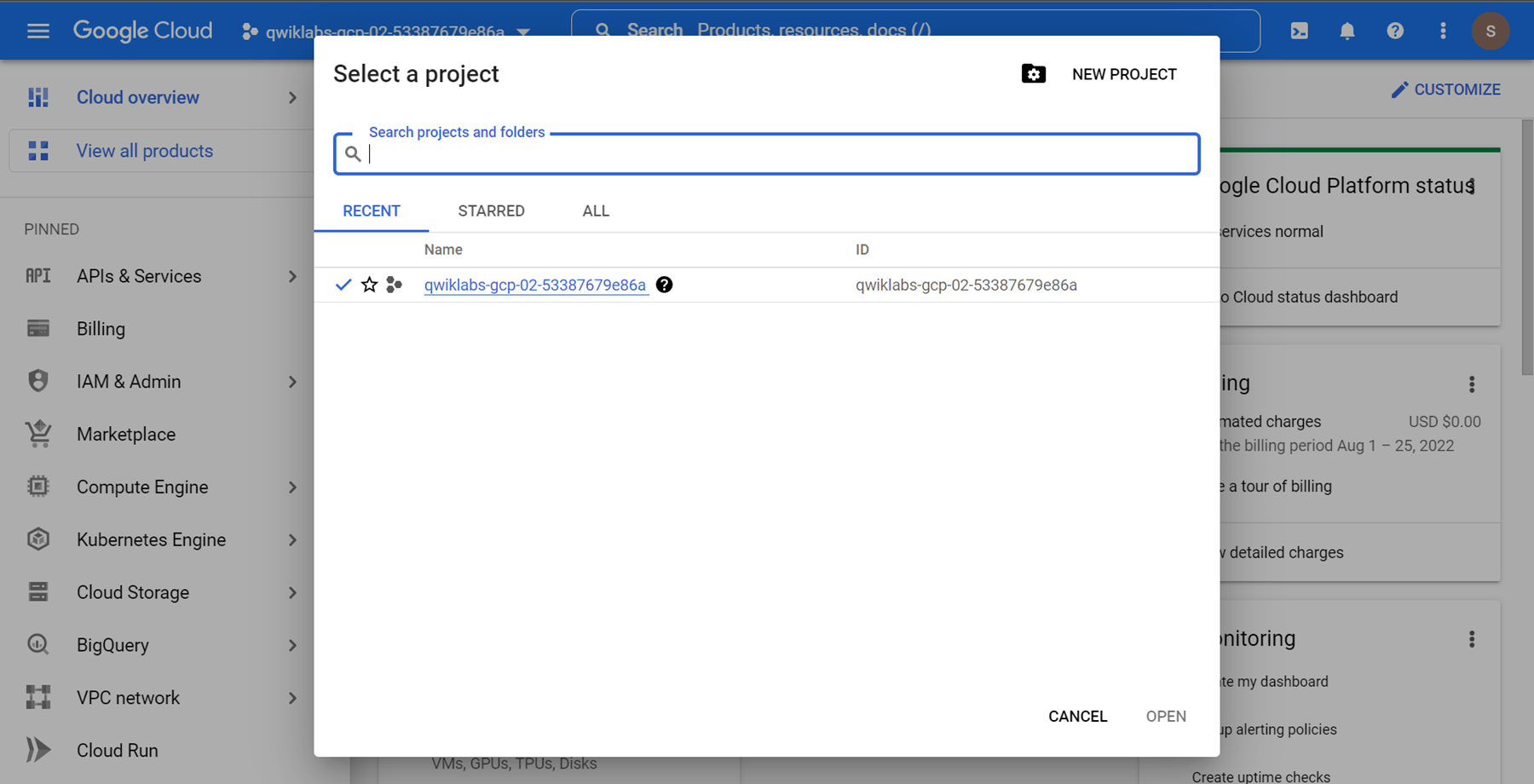Click the project type icon in the row
Viewport: 1534px width, 784px height.
pyautogui.click(x=394, y=285)
